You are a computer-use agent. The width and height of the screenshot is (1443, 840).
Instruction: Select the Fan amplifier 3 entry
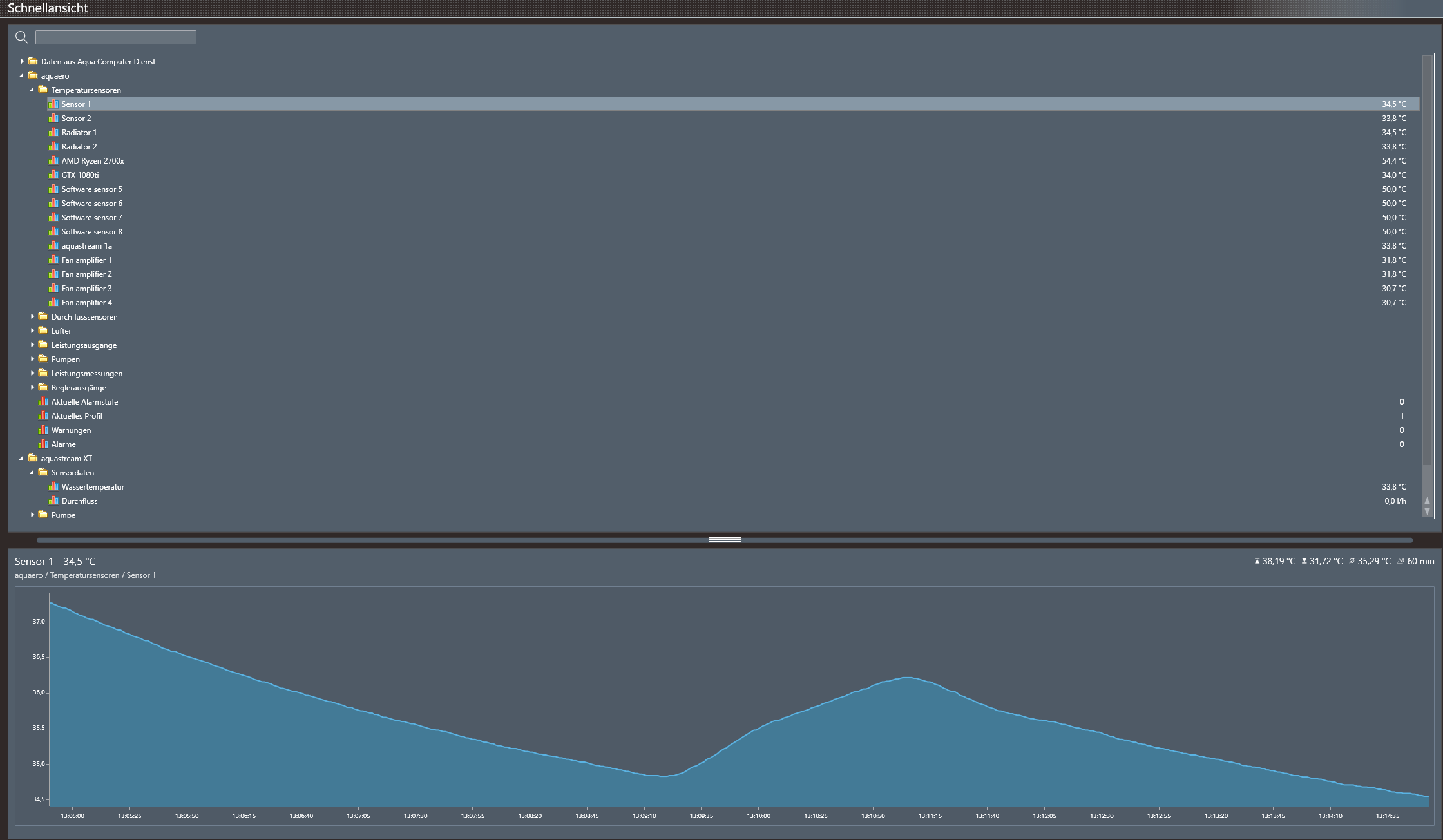[86, 289]
